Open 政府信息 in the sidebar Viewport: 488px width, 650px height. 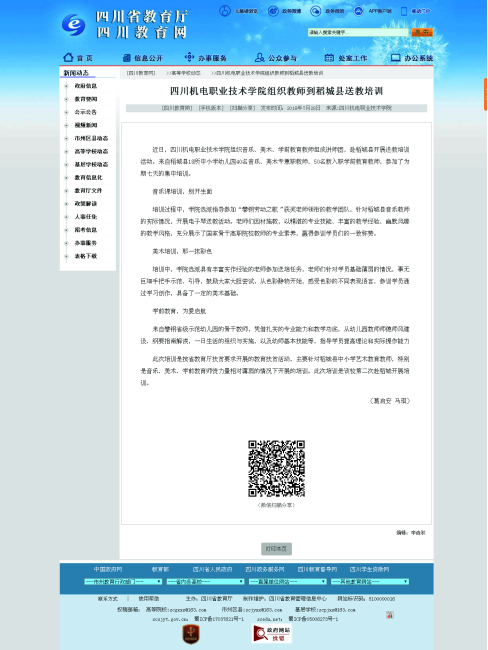coord(86,86)
